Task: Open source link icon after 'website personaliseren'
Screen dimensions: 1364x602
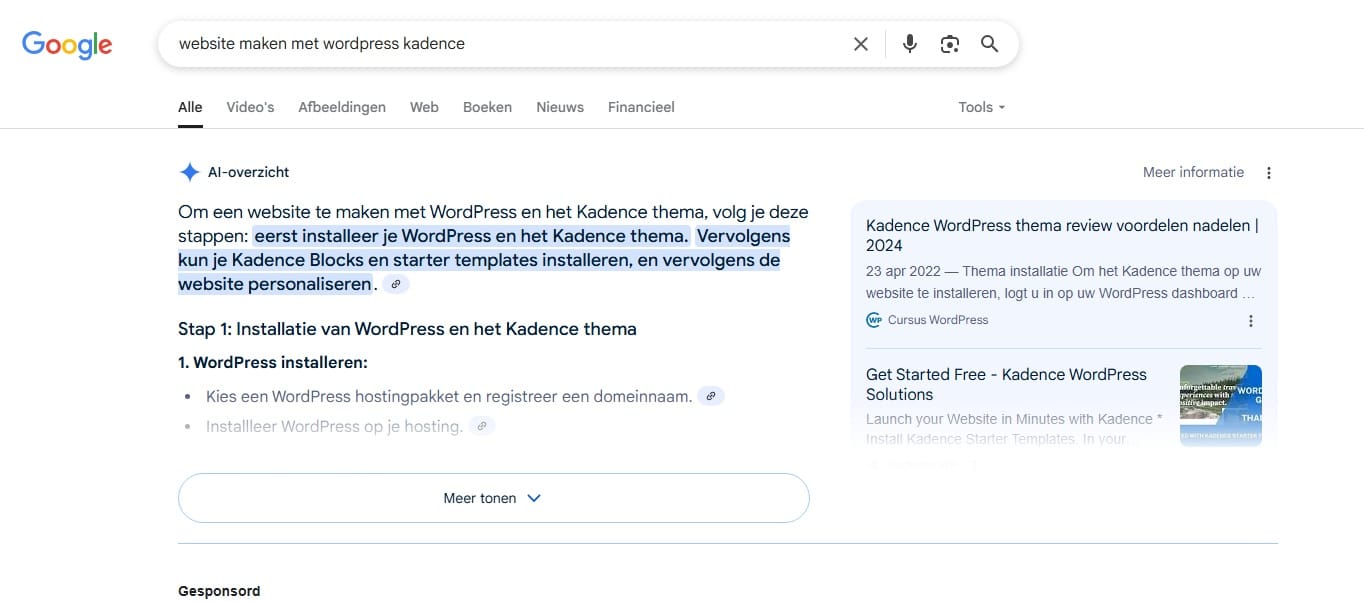Action: point(396,285)
